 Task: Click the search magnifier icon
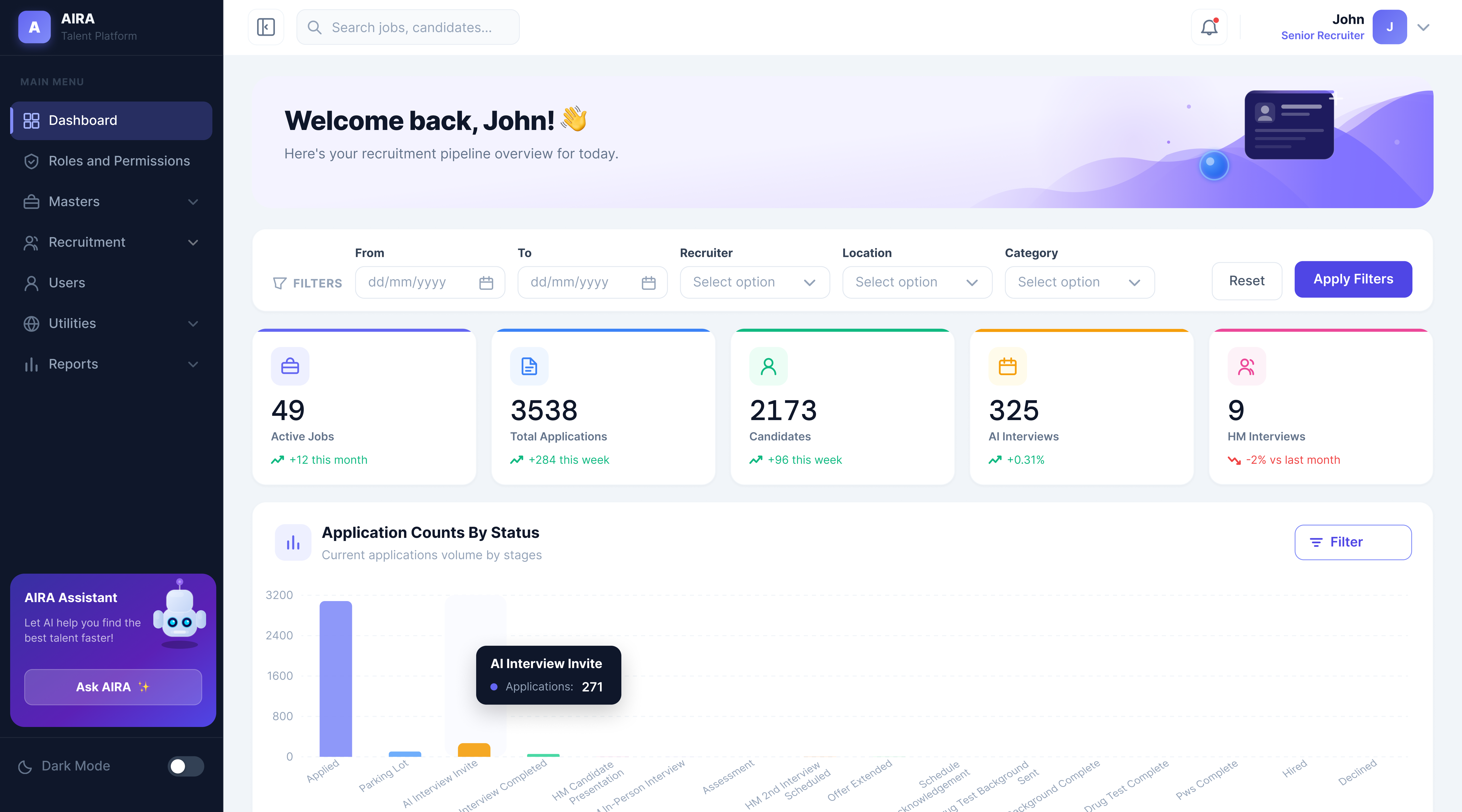[x=314, y=27]
